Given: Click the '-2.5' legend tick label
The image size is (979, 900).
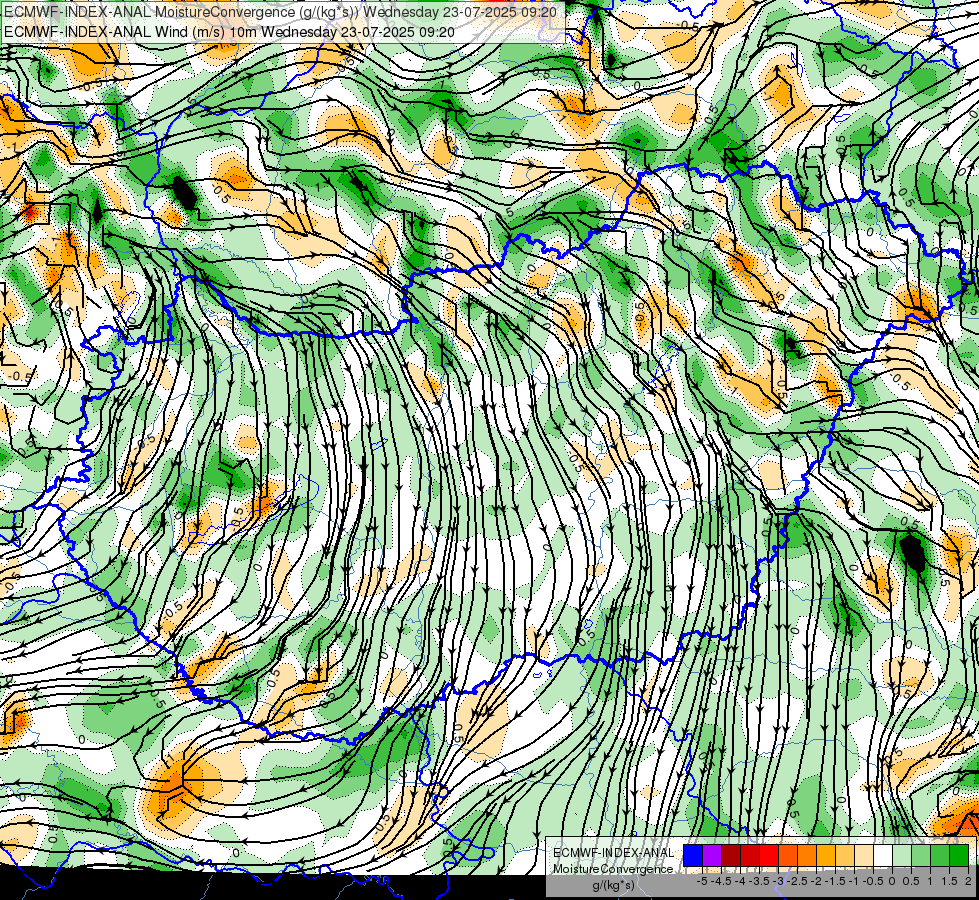Looking at the screenshot, I should point(798,881).
